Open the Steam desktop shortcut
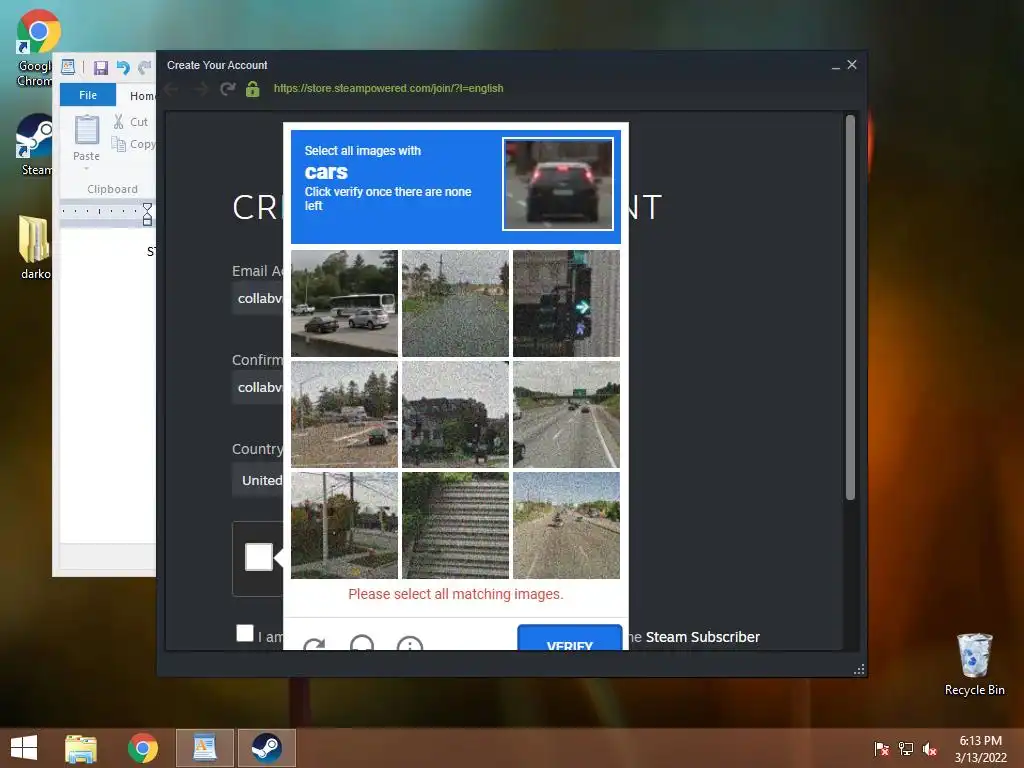 click(x=34, y=145)
